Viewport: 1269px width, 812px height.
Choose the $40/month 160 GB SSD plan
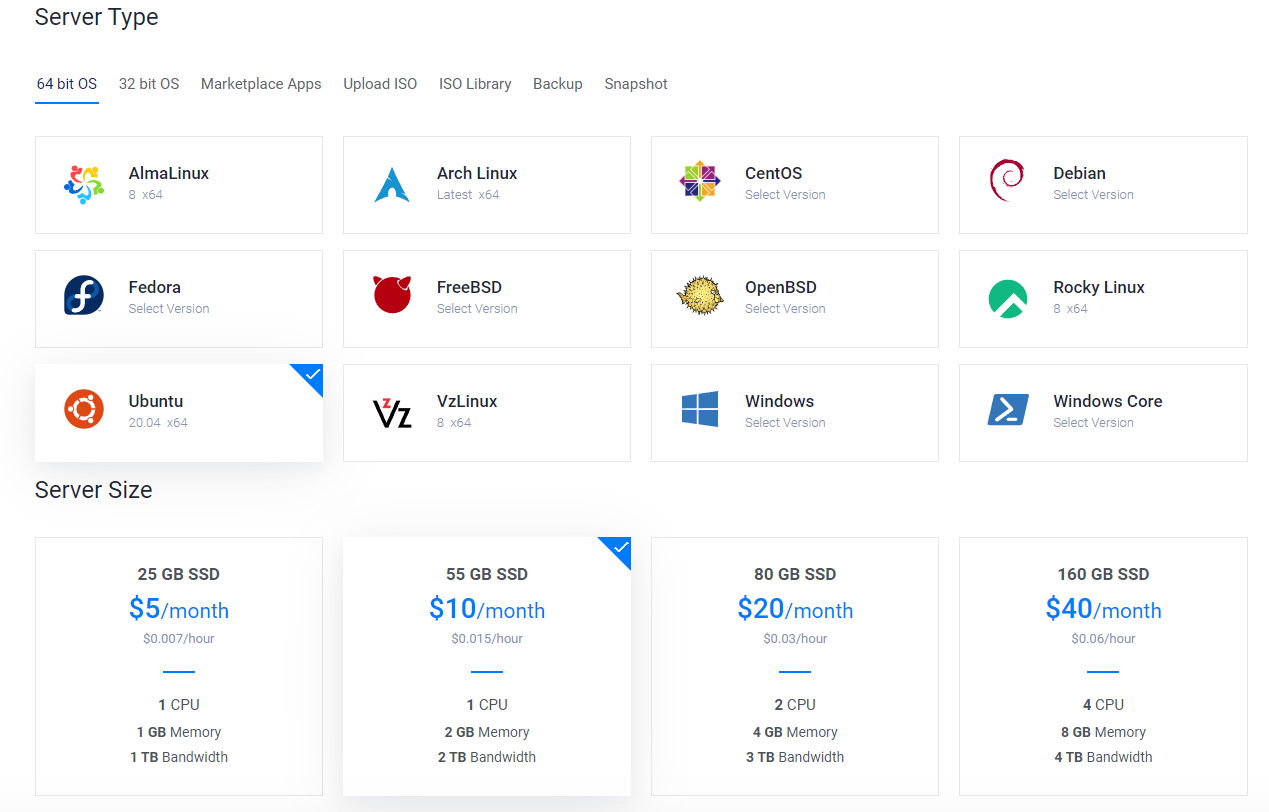point(1103,666)
